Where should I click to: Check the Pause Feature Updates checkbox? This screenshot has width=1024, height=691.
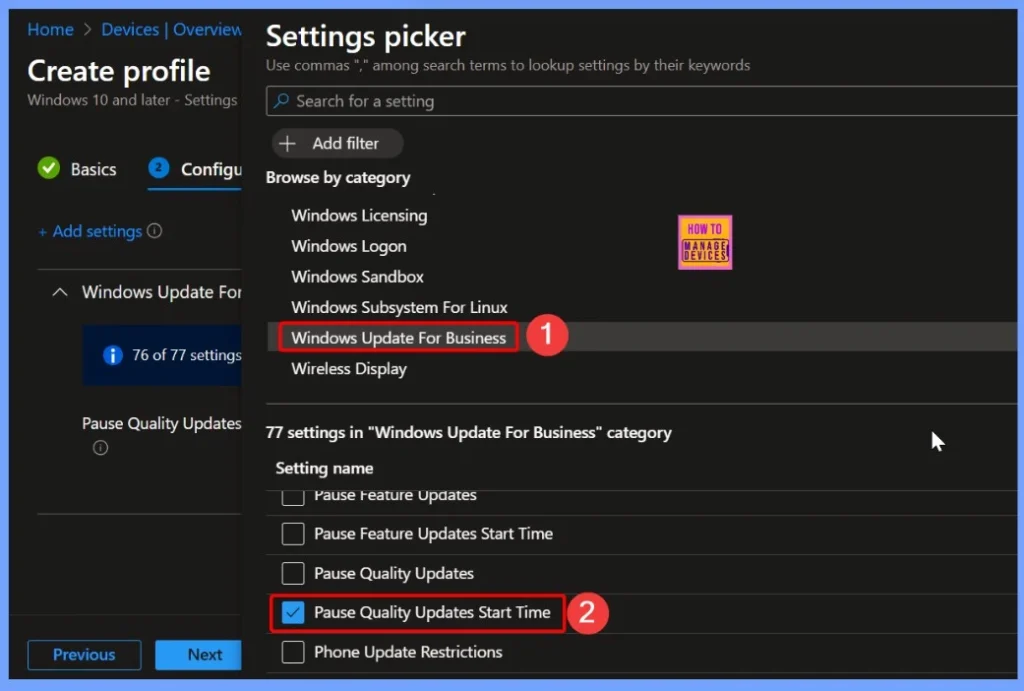293,497
